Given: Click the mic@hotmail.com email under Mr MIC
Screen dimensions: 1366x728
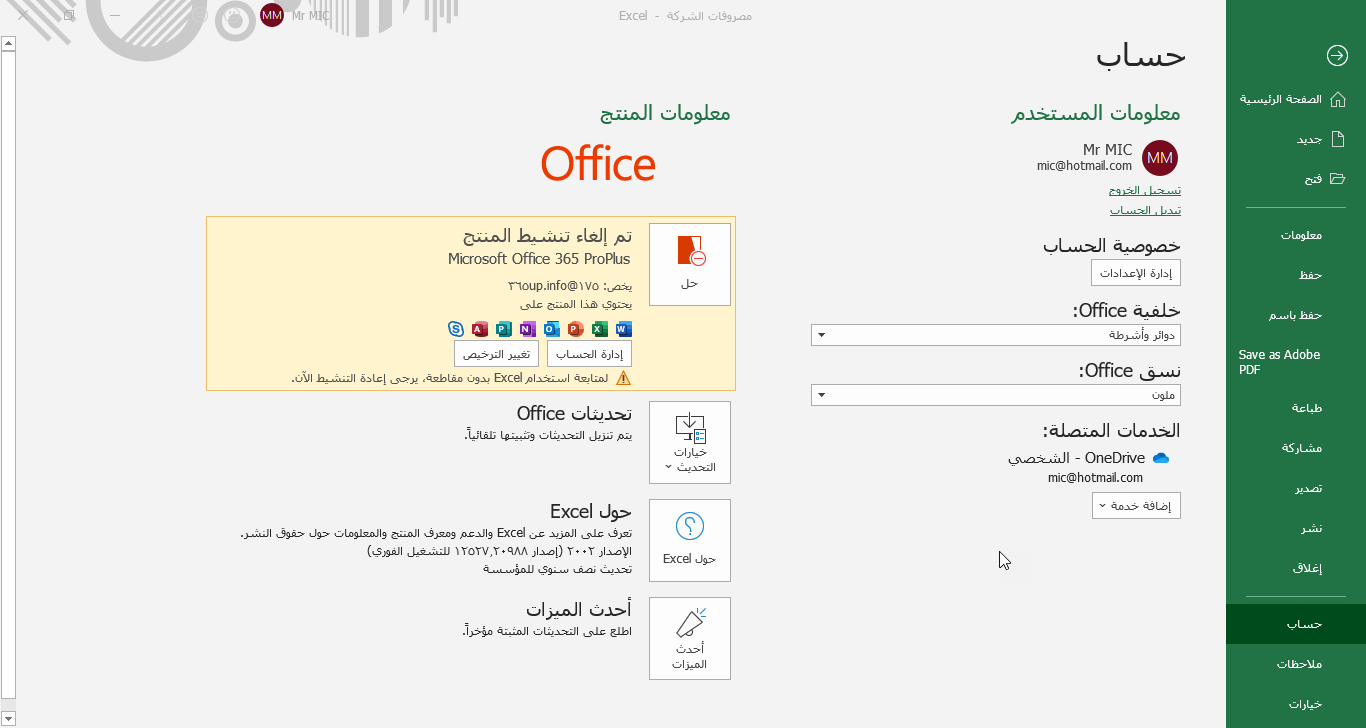Looking at the screenshot, I should tap(1084, 167).
